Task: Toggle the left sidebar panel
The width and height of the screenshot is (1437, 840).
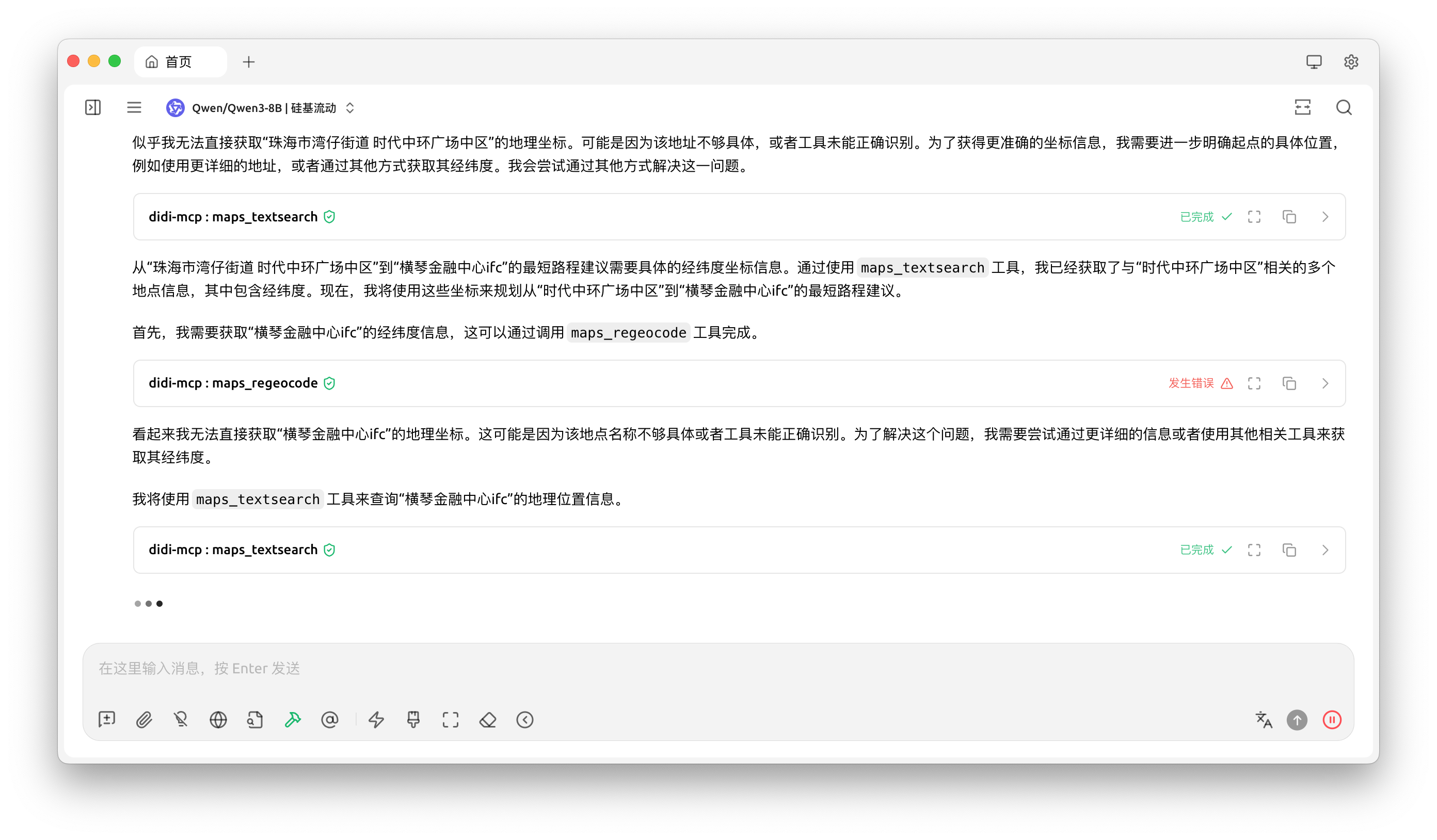Action: point(93,107)
